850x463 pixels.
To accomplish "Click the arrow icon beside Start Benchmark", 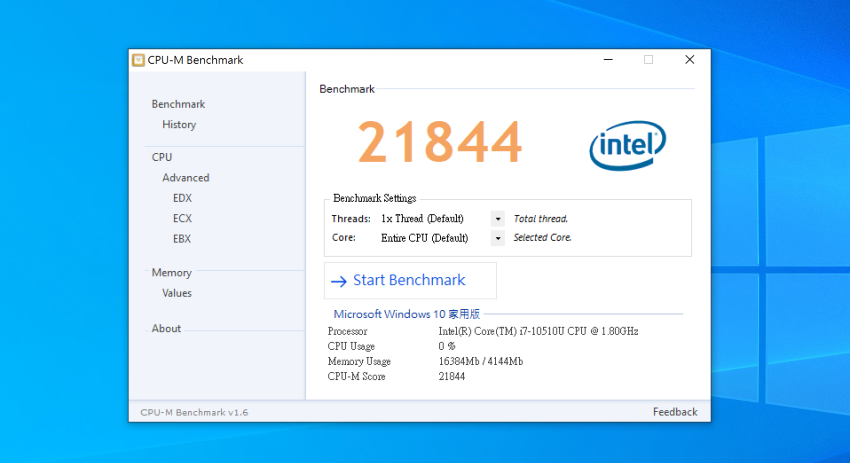I will click(x=339, y=281).
